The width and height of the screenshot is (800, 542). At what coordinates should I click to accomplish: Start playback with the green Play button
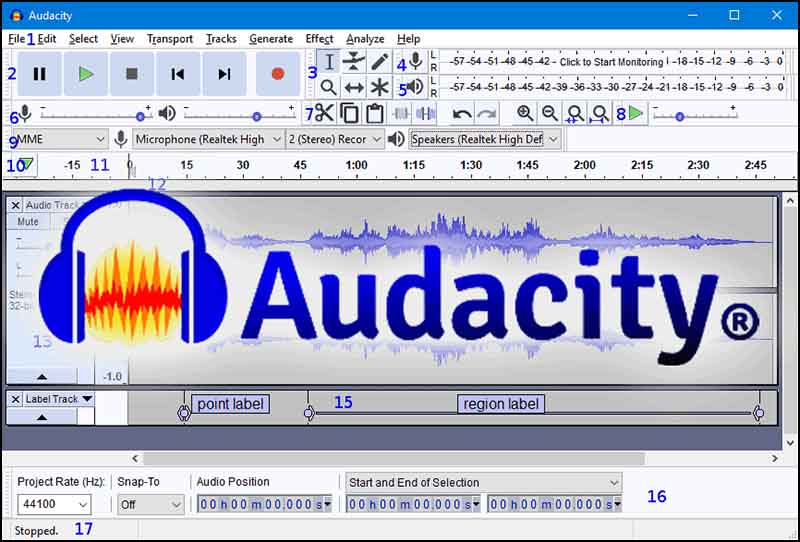click(x=86, y=74)
